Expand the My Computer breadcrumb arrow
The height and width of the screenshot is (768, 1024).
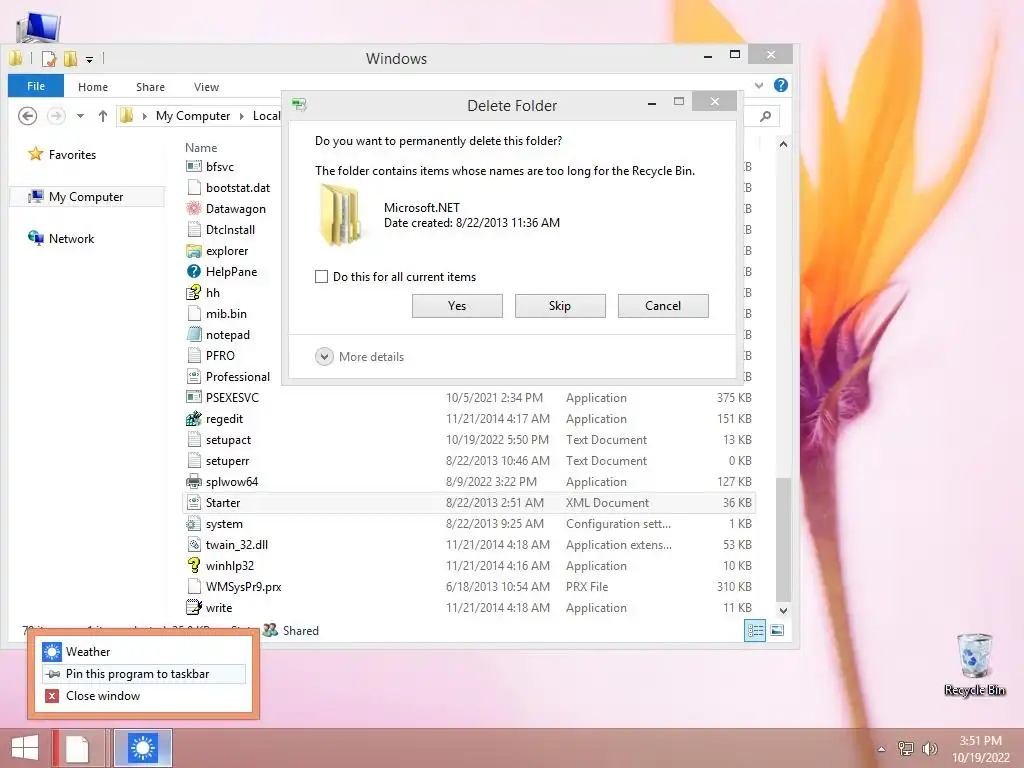click(x=241, y=116)
